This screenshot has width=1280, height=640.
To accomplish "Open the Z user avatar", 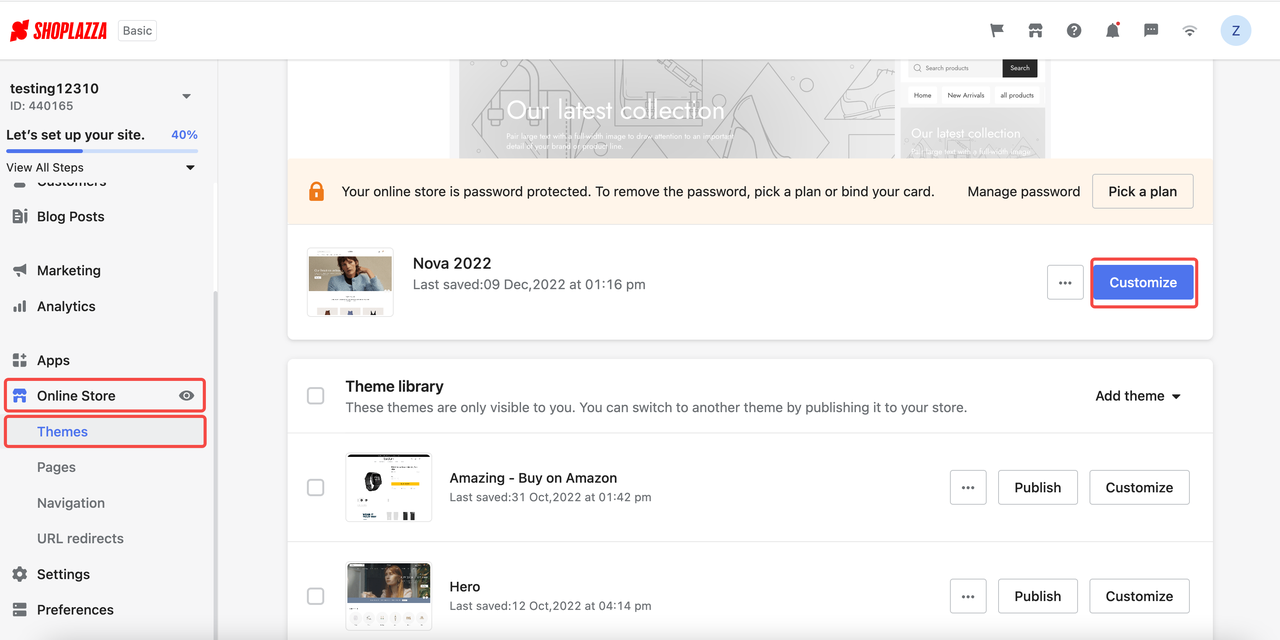I will pyautogui.click(x=1236, y=31).
